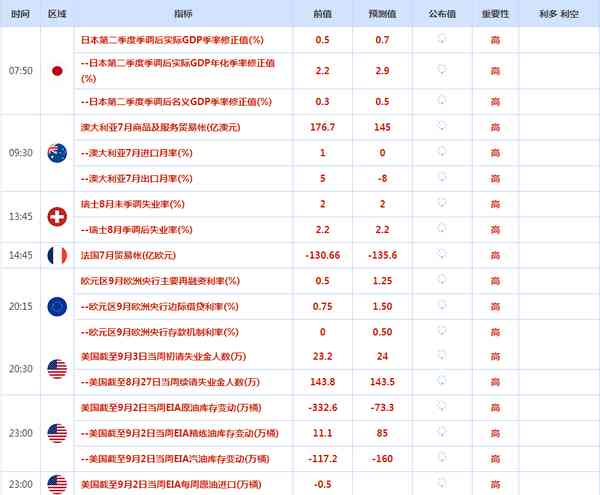
Task: Open 欧元区9月欧洲央行主要再融资利率 indicator
Action: click(160, 281)
